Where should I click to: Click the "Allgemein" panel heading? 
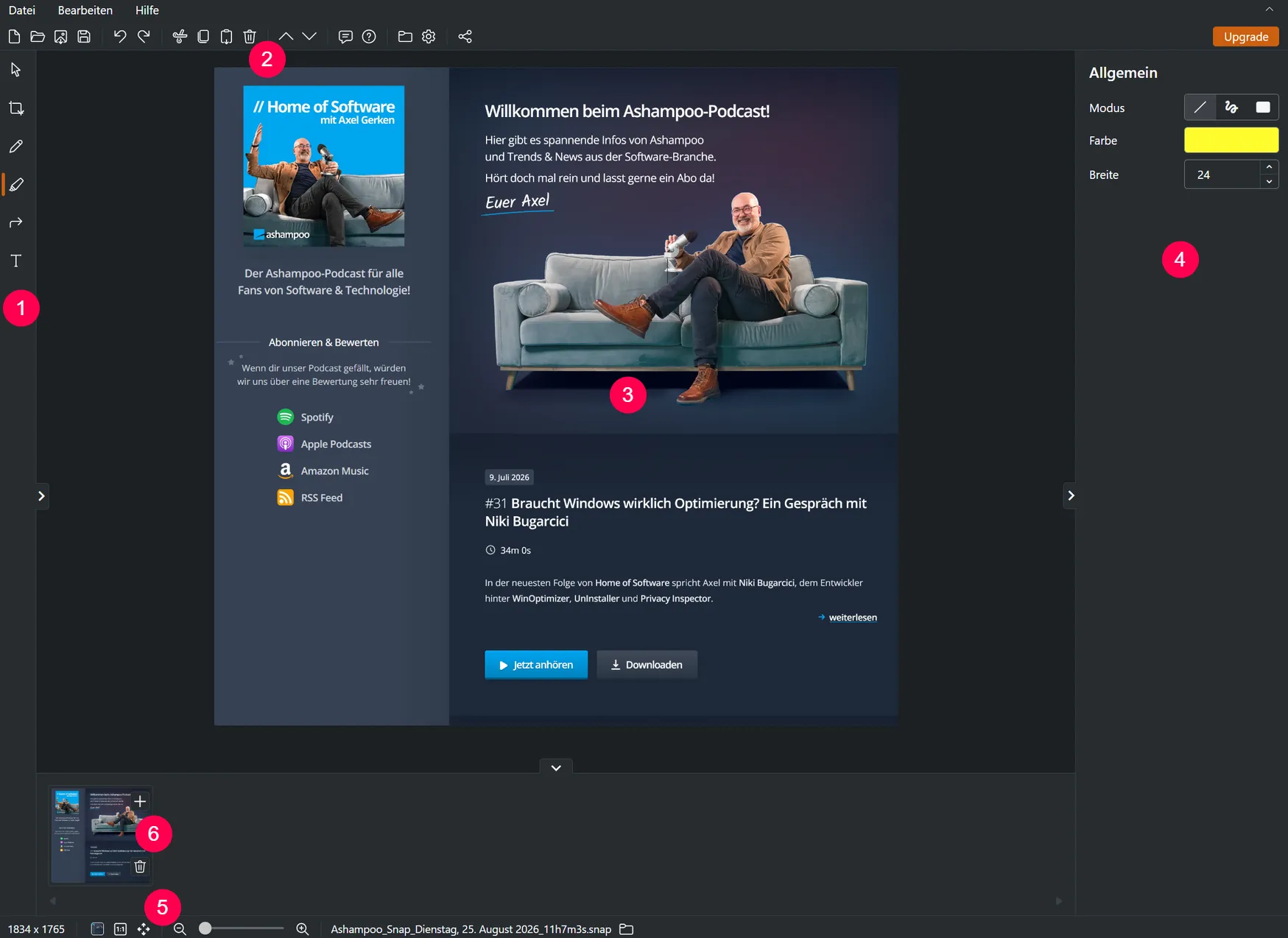point(1123,73)
